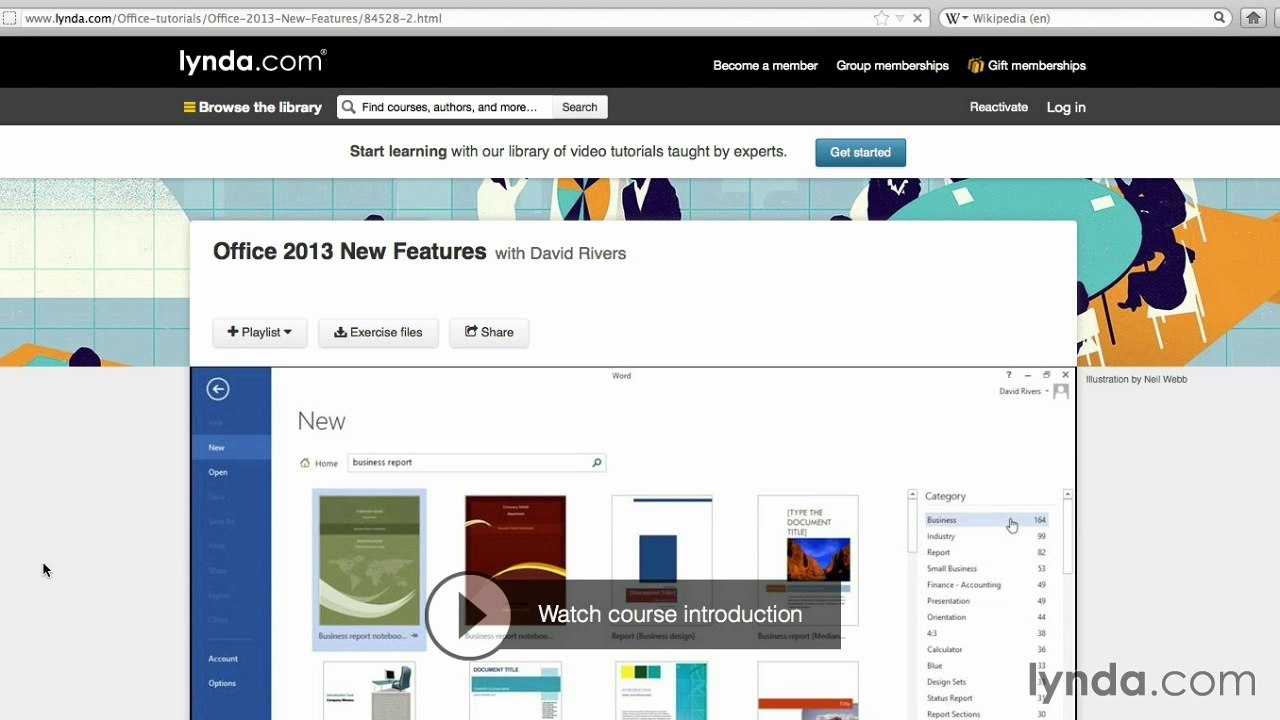Select the Report (Business design) thumbnail
This screenshot has height=720, width=1280.
[662, 561]
